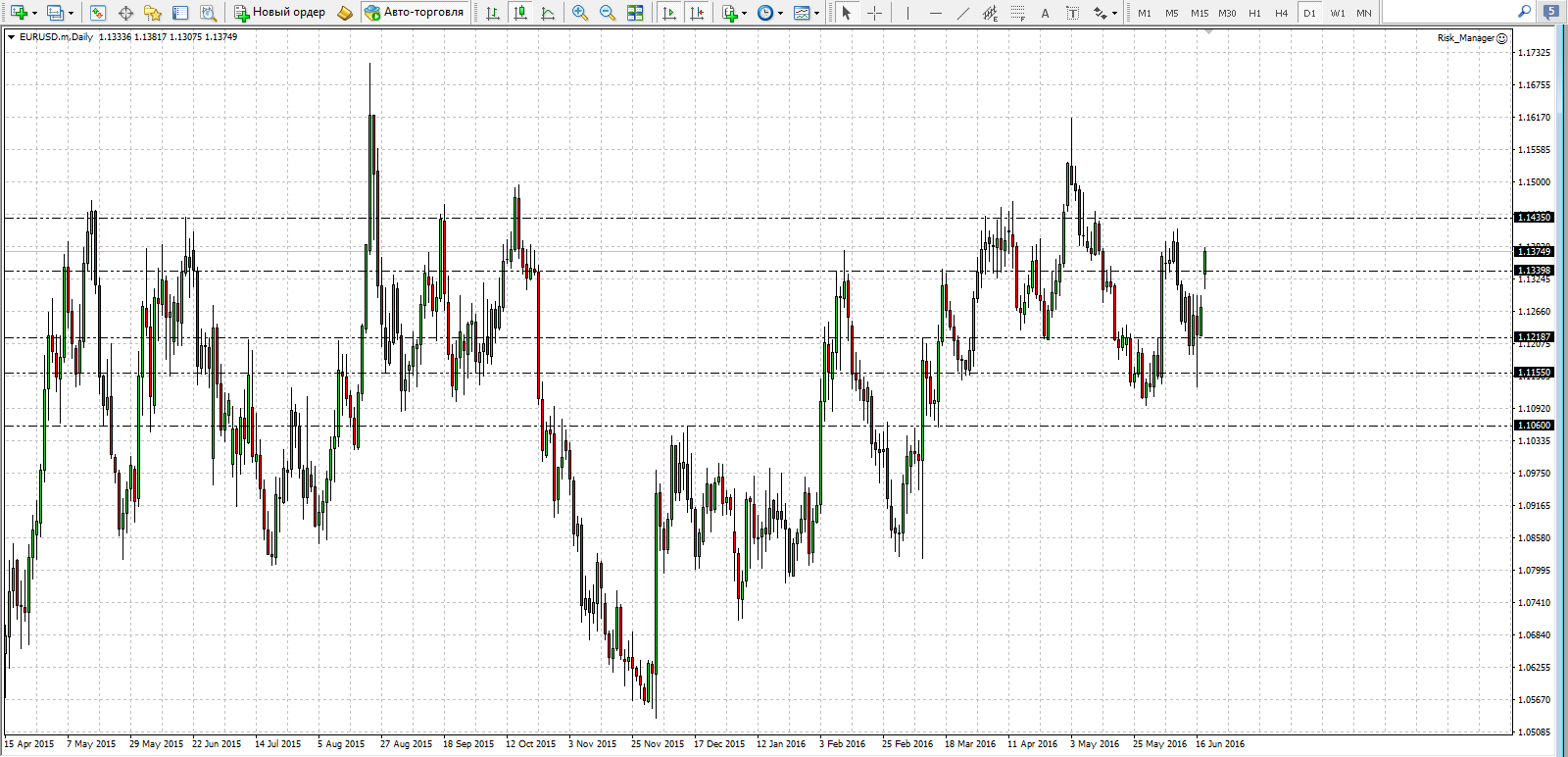The image size is (1568, 757).
Task: Expand the Profiles dropdown arrow
Action: click(x=71, y=14)
